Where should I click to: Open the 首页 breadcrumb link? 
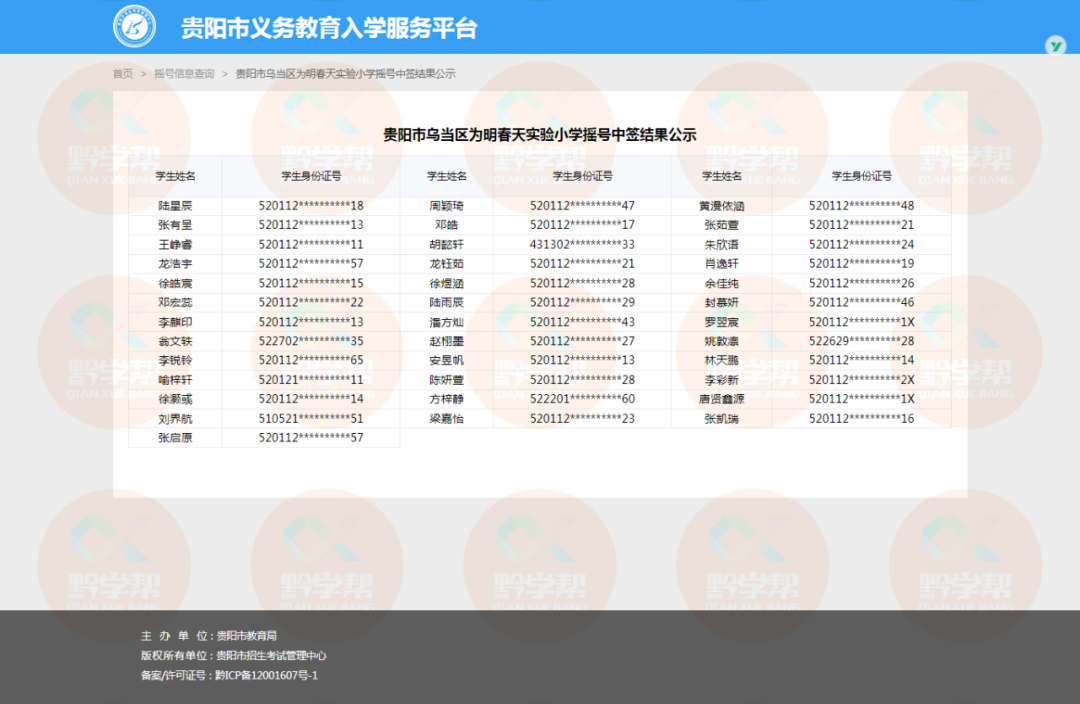click(x=123, y=74)
